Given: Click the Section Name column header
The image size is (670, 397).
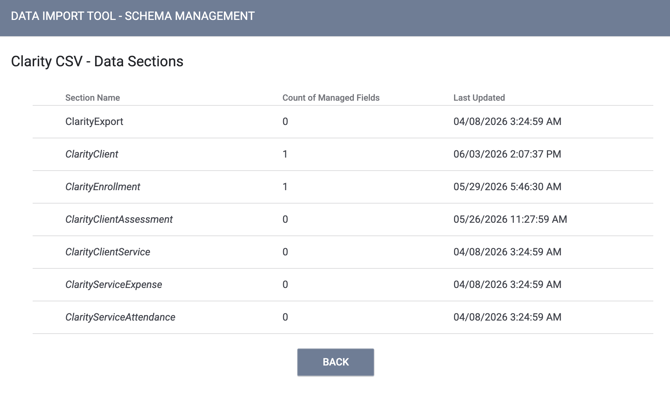Looking at the screenshot, I should [x=92, y=97].
